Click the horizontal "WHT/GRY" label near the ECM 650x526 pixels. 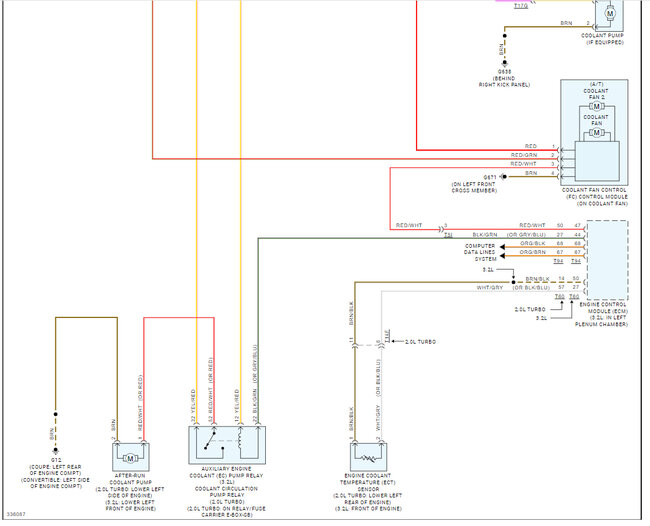[x=490, y=287]
